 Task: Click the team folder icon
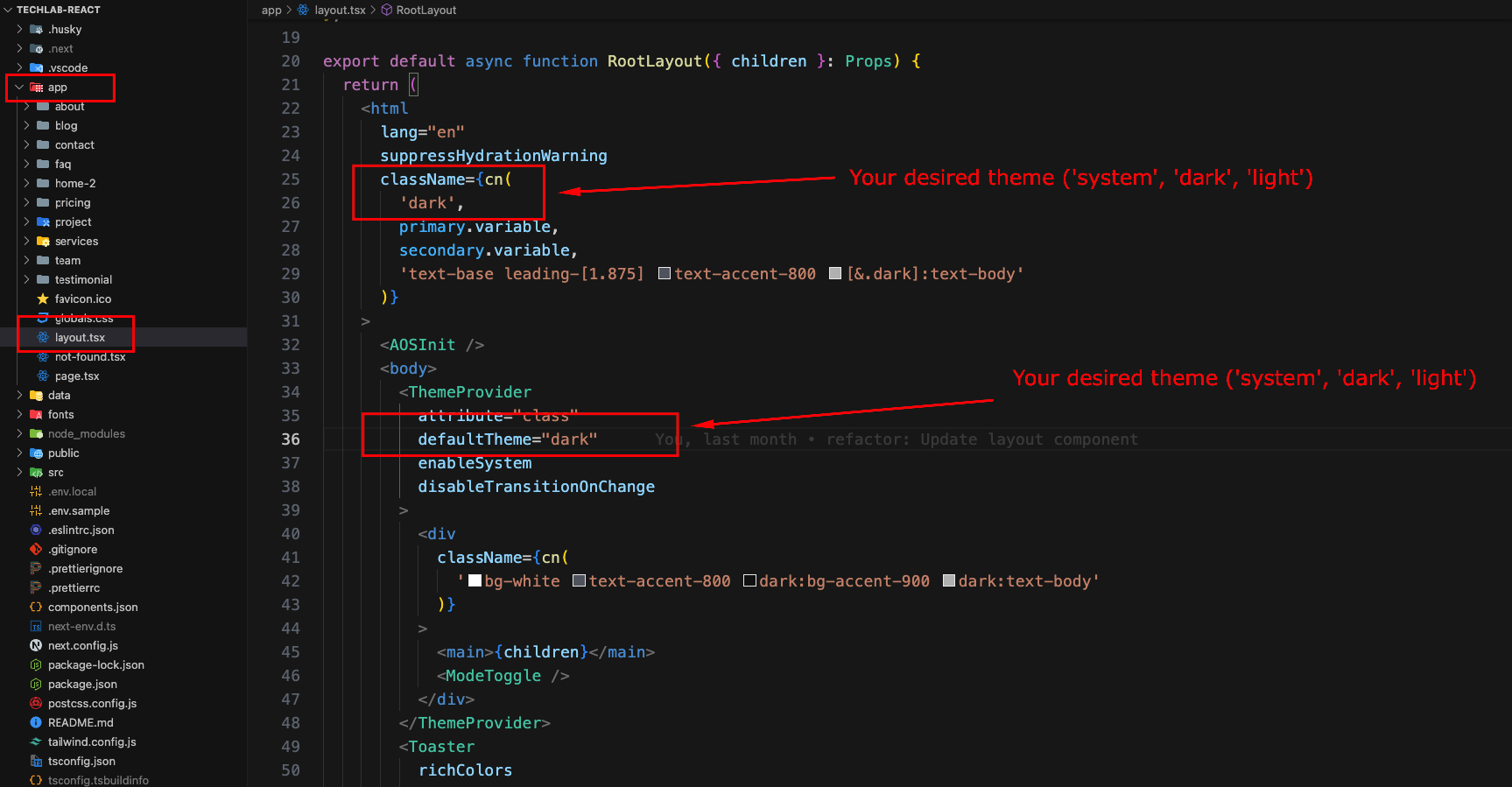43,260
